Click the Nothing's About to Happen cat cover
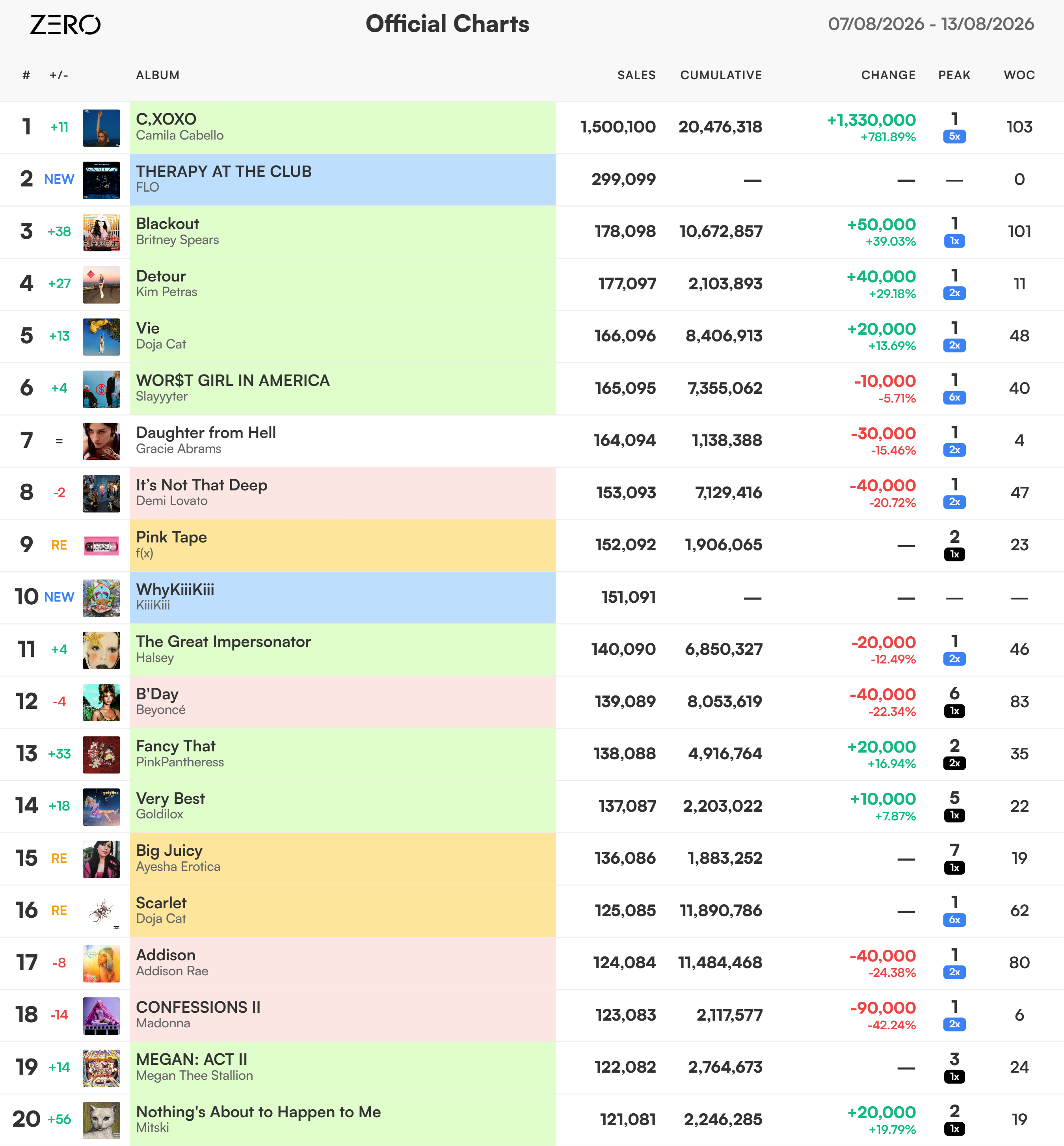The height and width of the screenshot is (1146, 1064). tap(101, 1120)
